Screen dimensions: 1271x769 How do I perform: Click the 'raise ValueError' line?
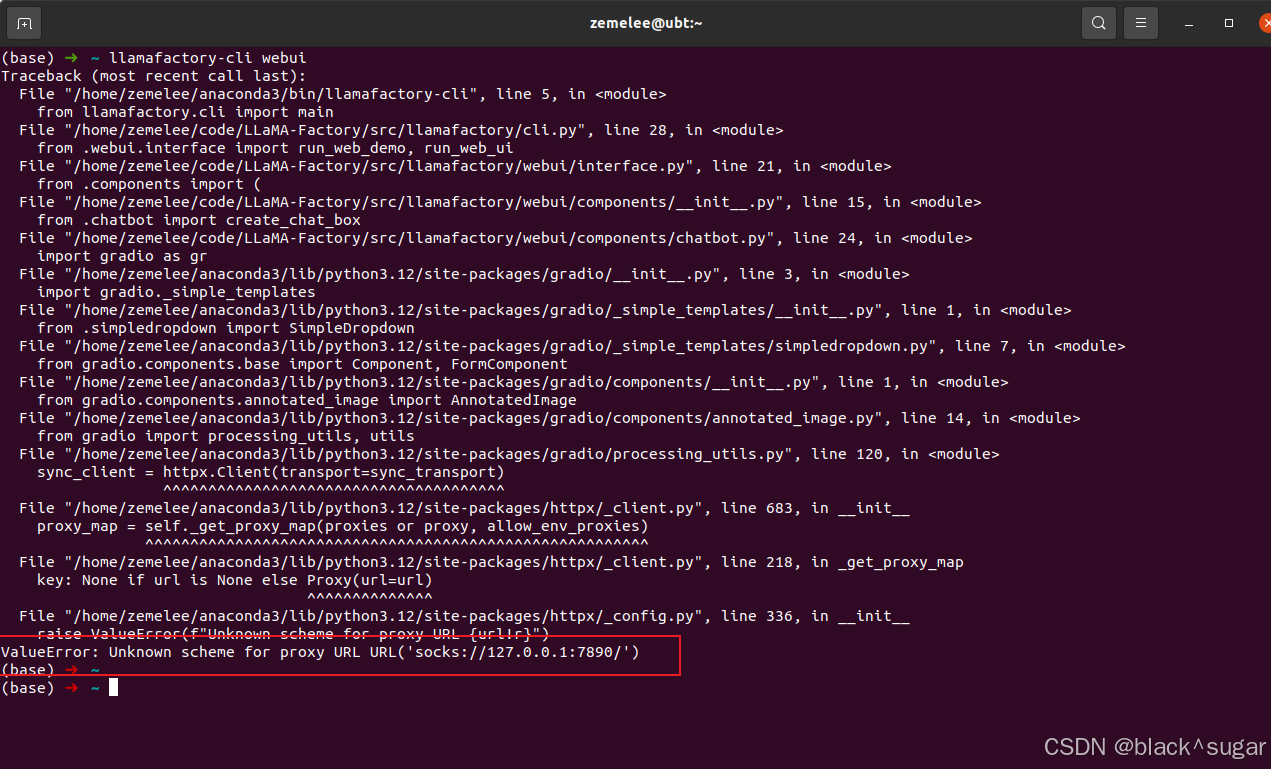[x=293, y=634]
